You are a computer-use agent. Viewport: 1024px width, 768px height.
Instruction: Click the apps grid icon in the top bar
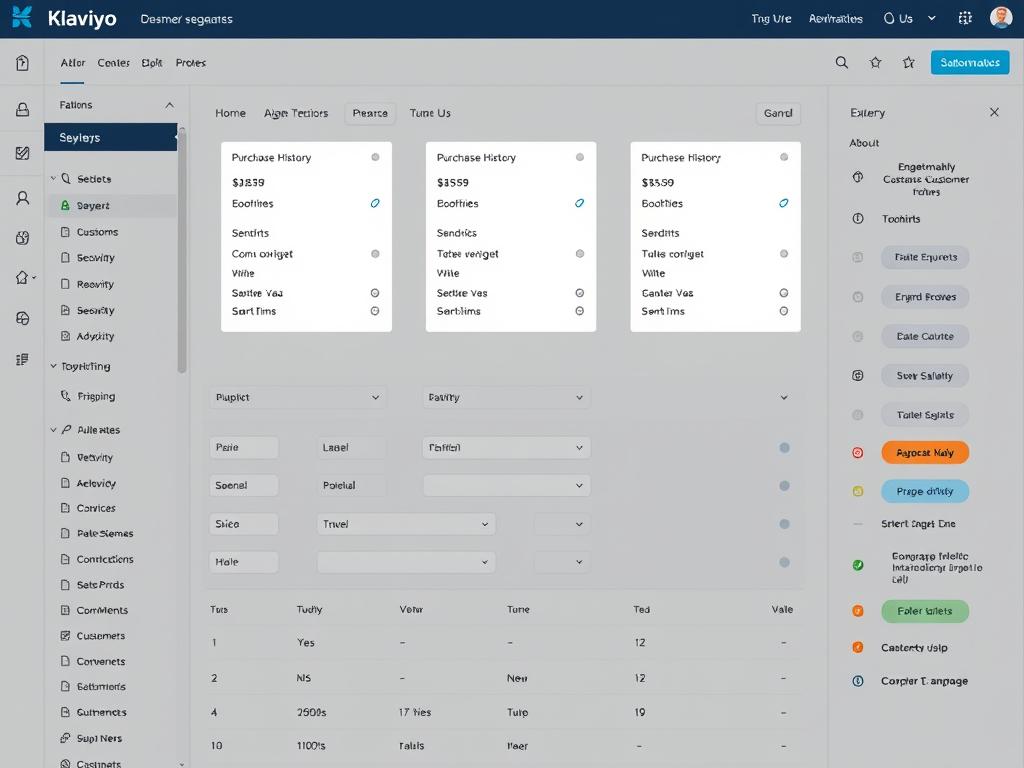[x=965, y=17]
